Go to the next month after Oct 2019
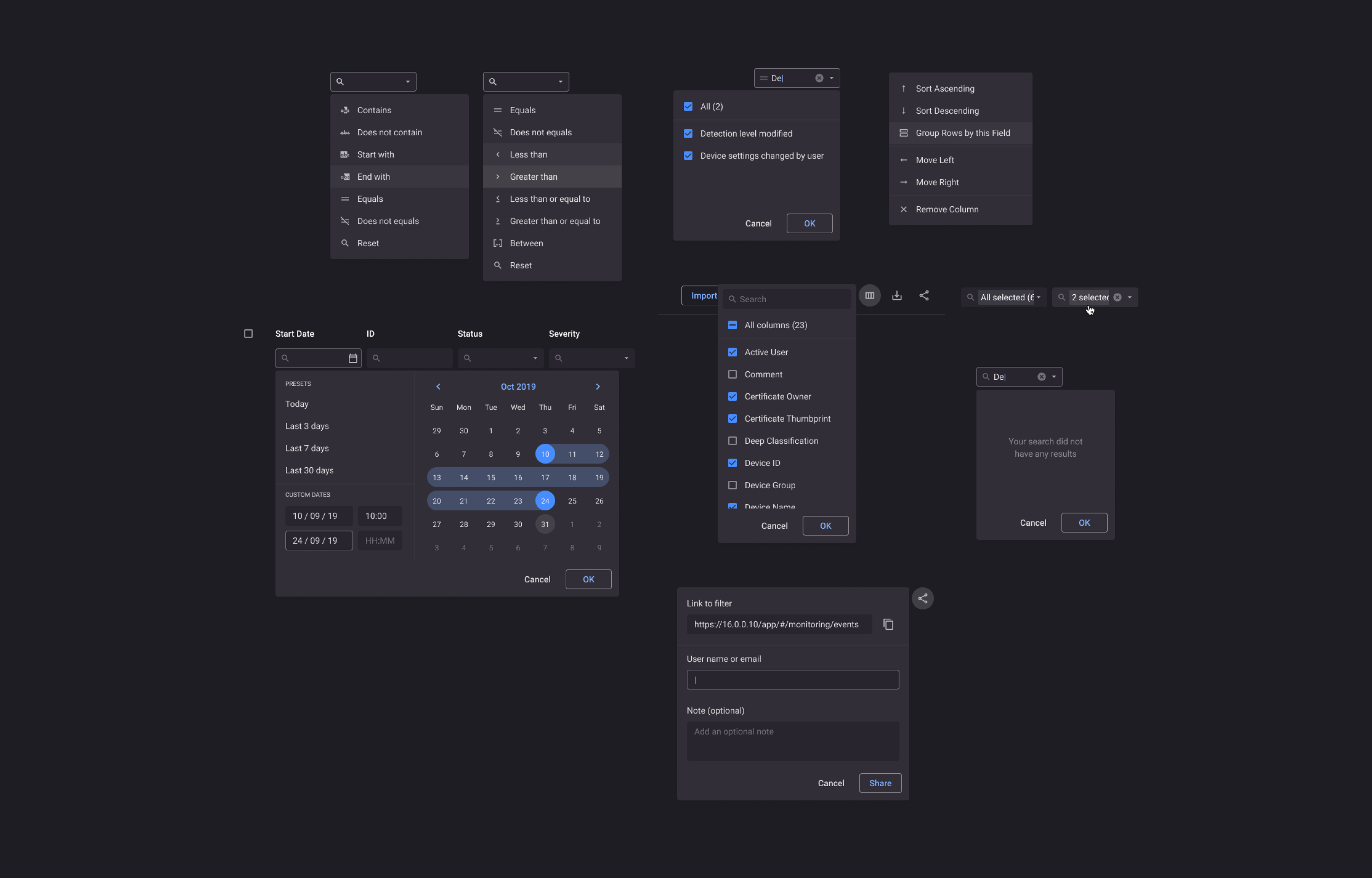This screenshot has height=878, width=1372. pyautogui.click(x=598, y=386)
